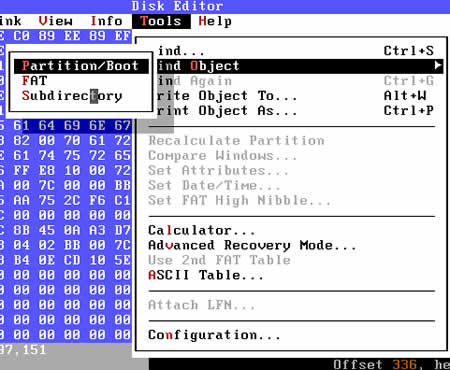This screenshot has width=450, height=370.
Task: Click hex byte 64 in highlighted row
Action: pos(47,125)
